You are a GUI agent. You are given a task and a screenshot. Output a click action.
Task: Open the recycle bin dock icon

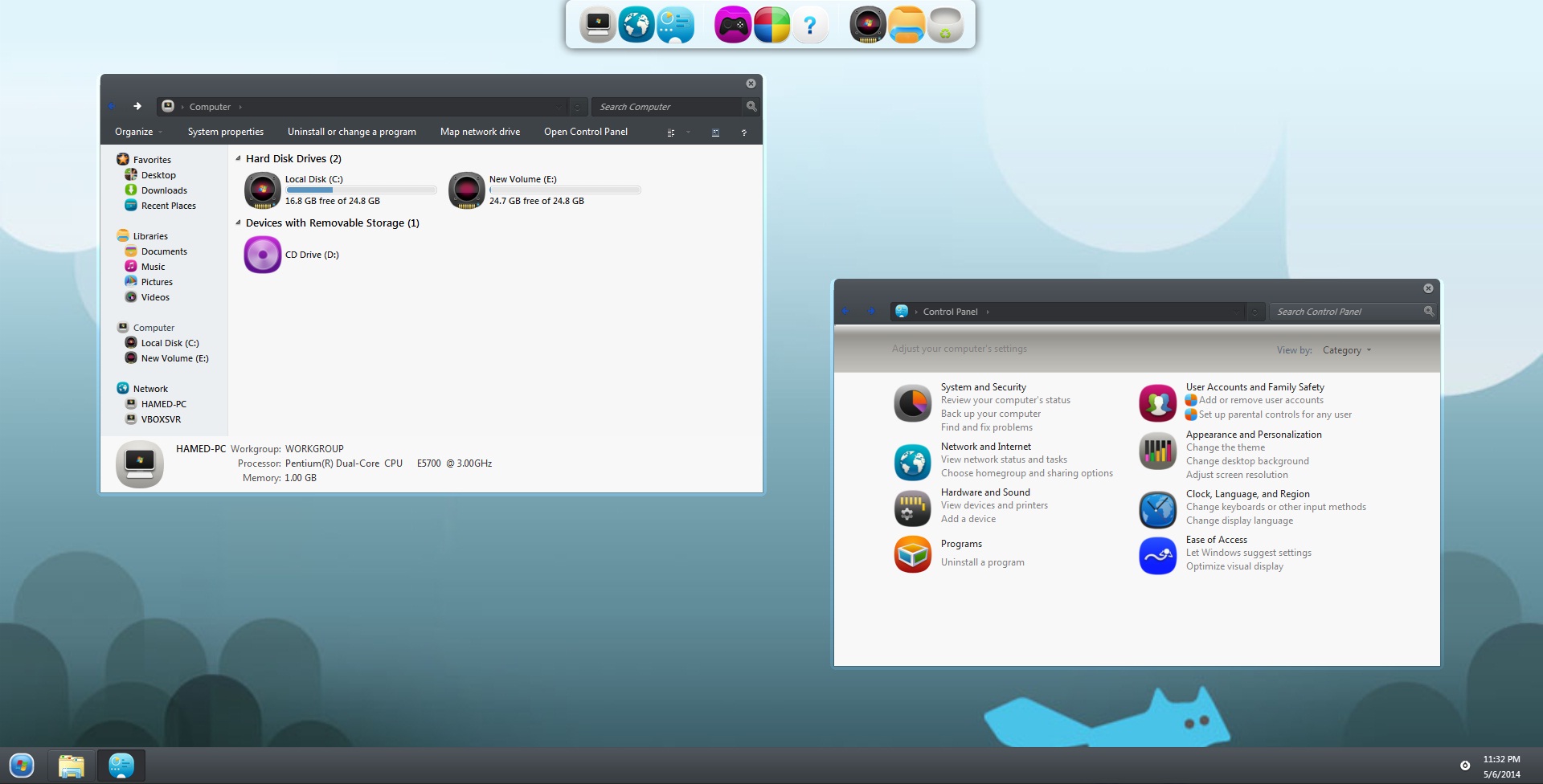click(945, 26)
